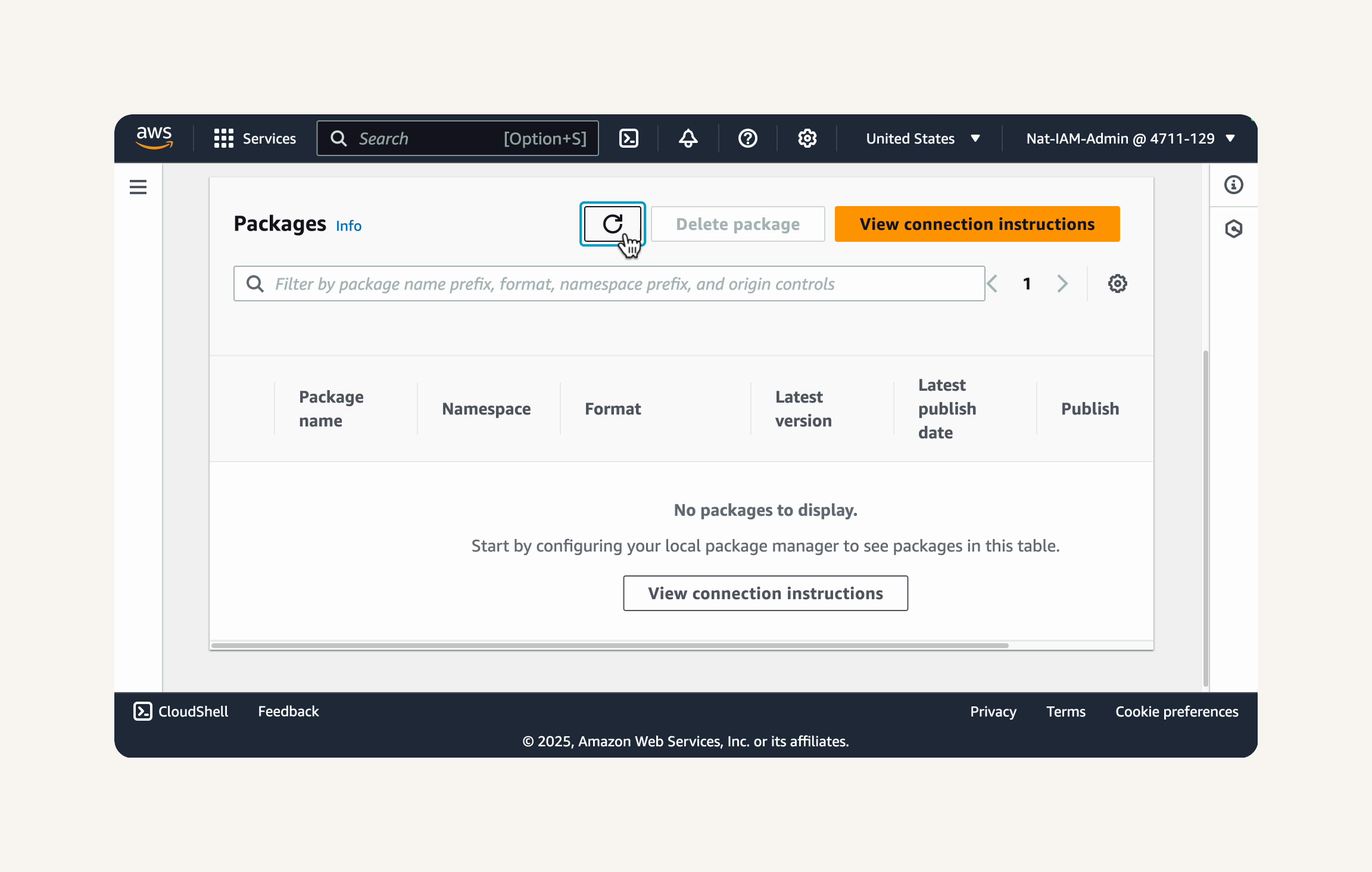Open the top bar settings gear
The height and width of the screenshot is (872, 1372).
[807, 138]
